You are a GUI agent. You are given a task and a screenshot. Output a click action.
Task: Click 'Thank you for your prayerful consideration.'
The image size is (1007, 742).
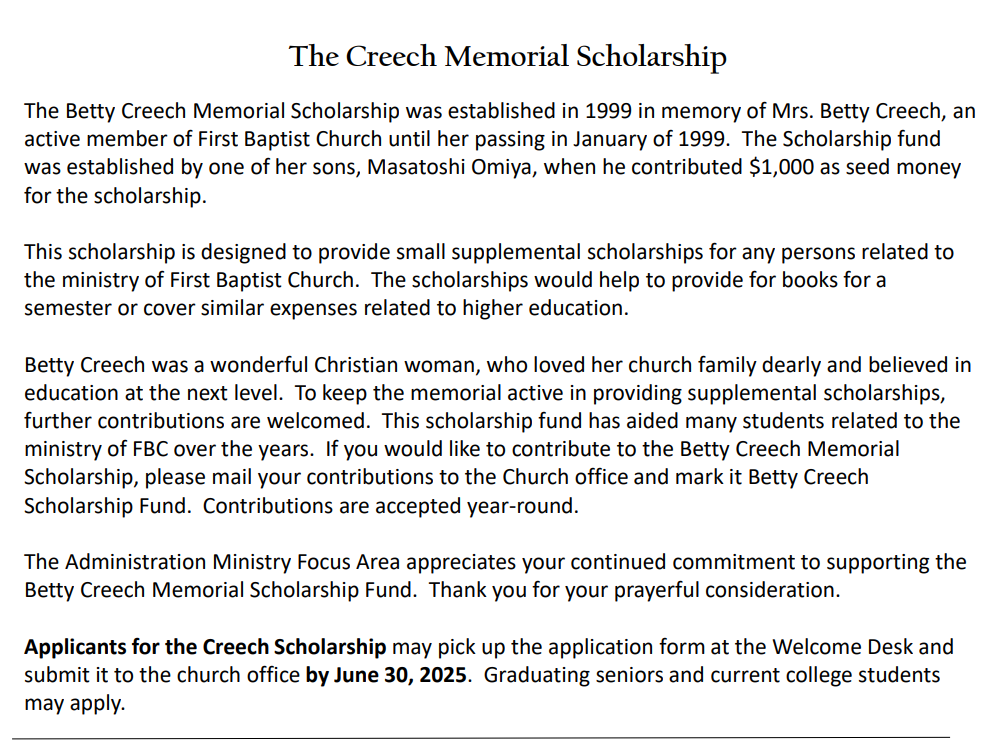click(635, 590)
